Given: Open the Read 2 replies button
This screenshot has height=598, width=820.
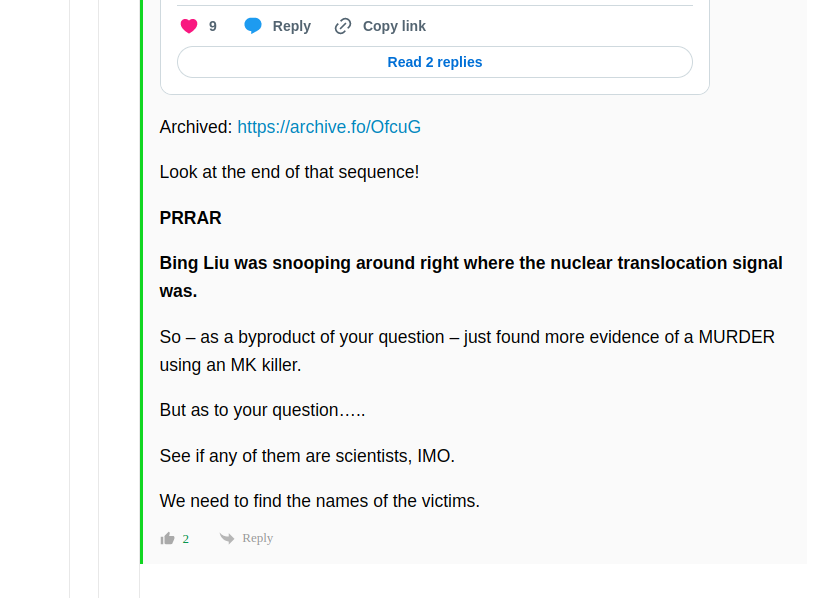Looking at the screenshot, I should [435, 62].
